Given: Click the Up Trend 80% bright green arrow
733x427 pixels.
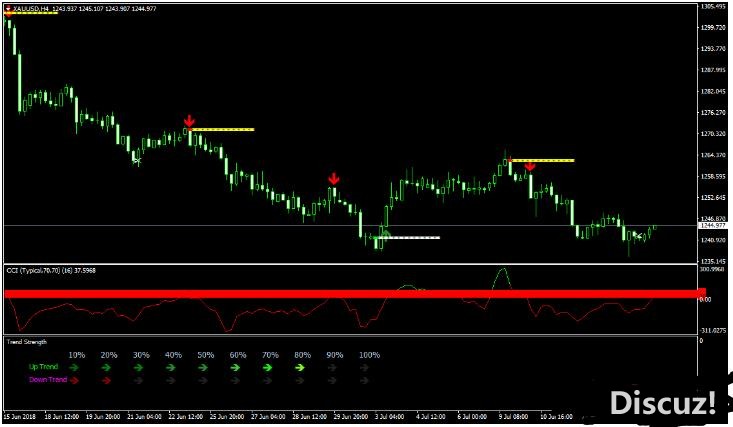Looking at the screenshot, I should (x=299, y=367).
